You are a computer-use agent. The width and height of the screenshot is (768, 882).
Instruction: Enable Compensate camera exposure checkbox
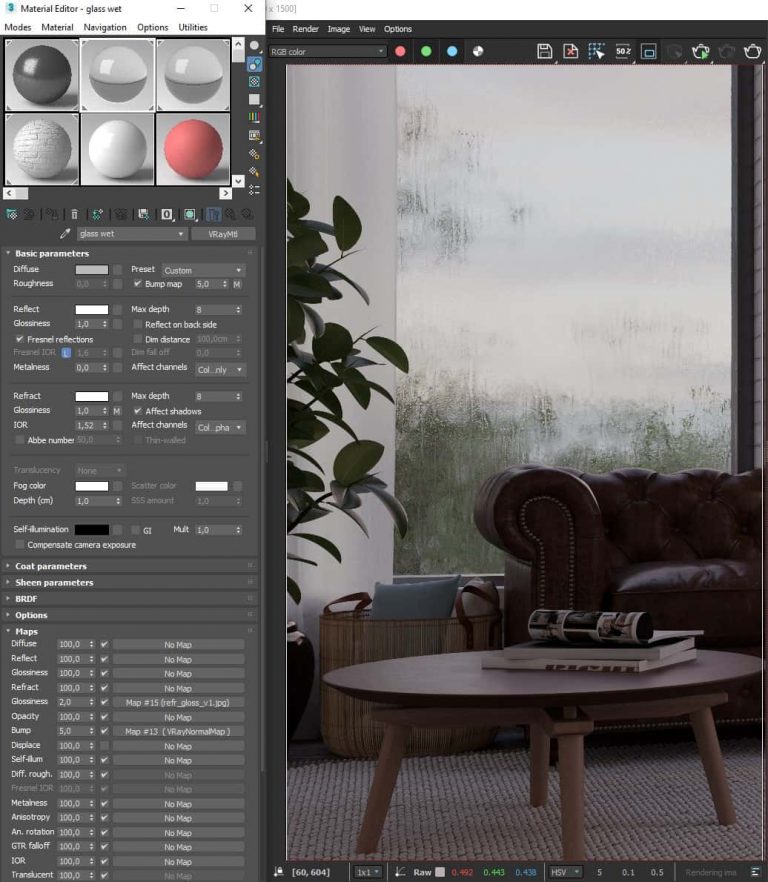pos(20,544)
